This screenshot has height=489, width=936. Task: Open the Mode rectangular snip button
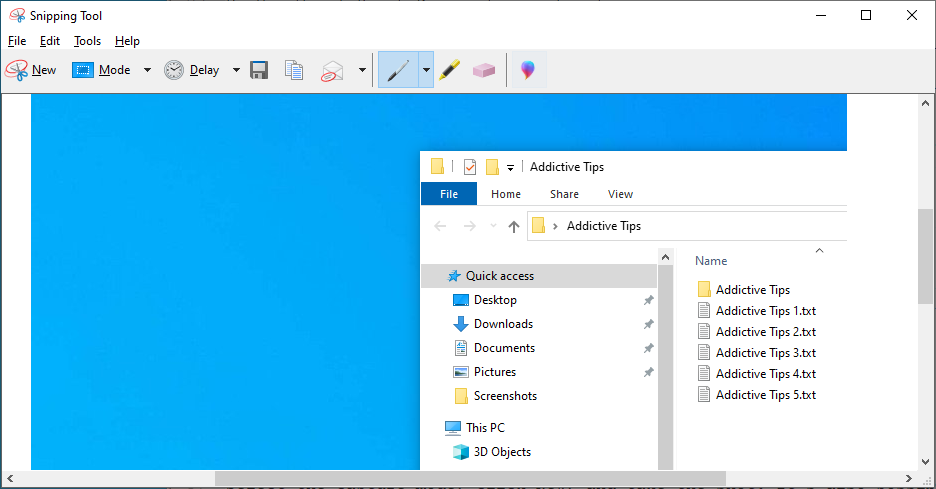101,70
